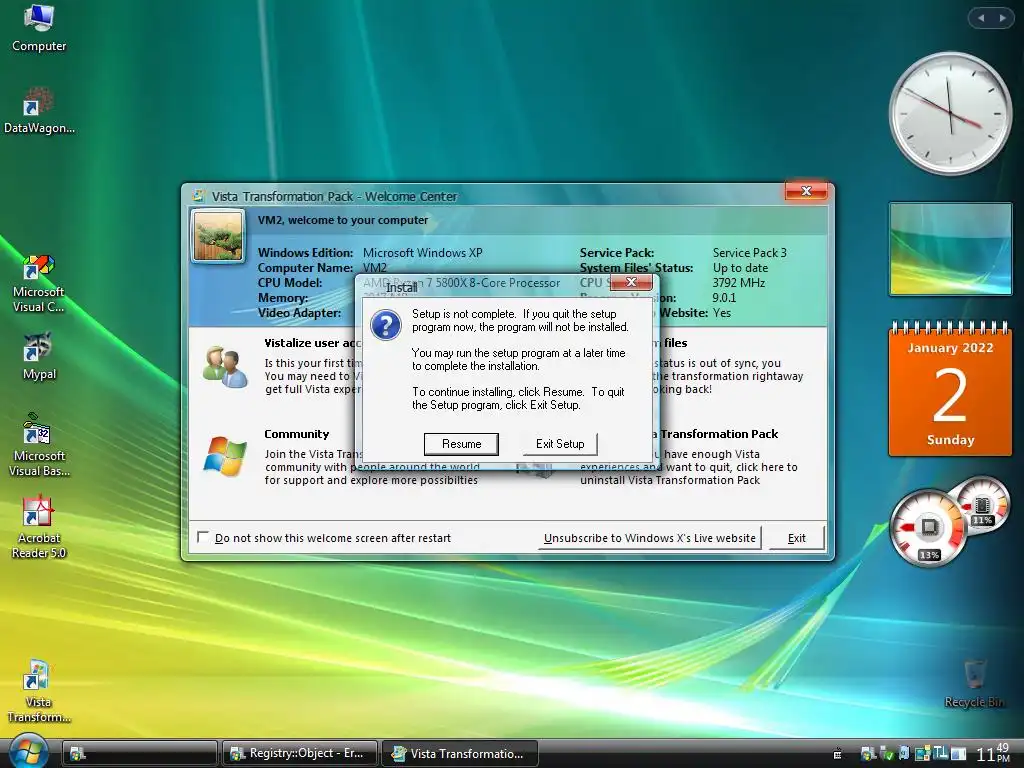Image resolution: width=1024 pixels, height=768 pixels.
Task: Open the Recycle Bin icon
Action: point(974,684)
